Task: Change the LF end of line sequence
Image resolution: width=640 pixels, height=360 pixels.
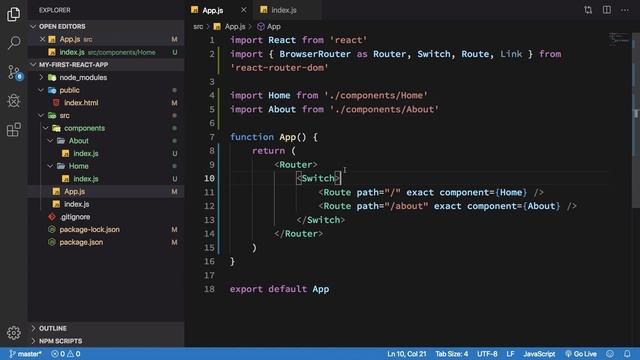Action: [x=510, y=354]
